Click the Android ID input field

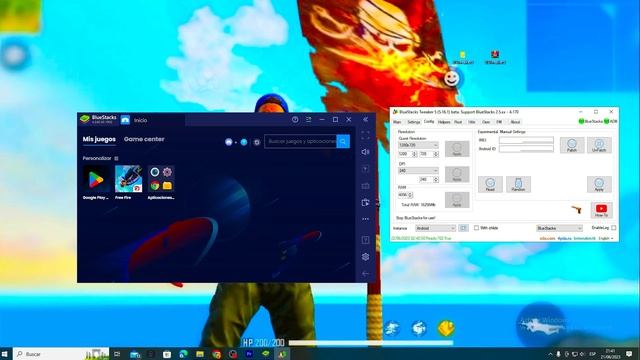tap(526, 149)
